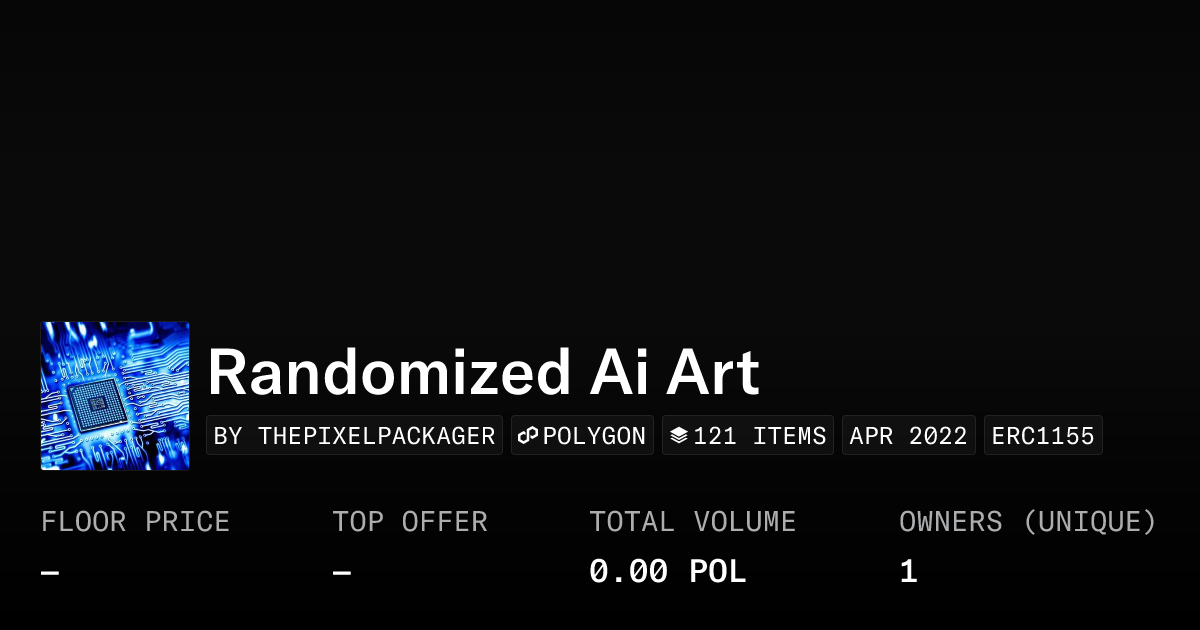Screen dimensions: 1200x630
Task: Click the OWNERS heading text
Action: (x=950, y=522)
